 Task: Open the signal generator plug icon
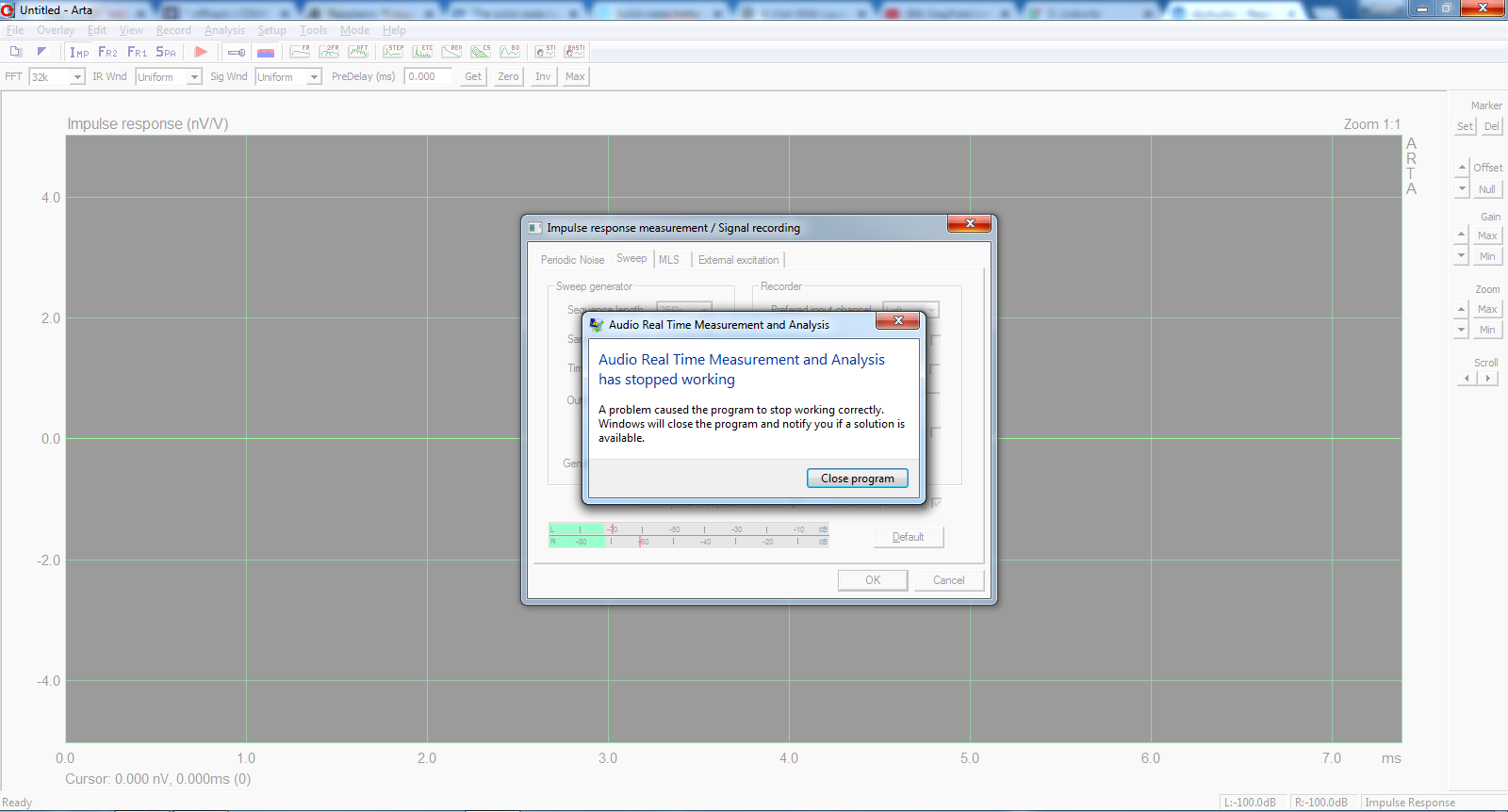click(x=237, y=52)
